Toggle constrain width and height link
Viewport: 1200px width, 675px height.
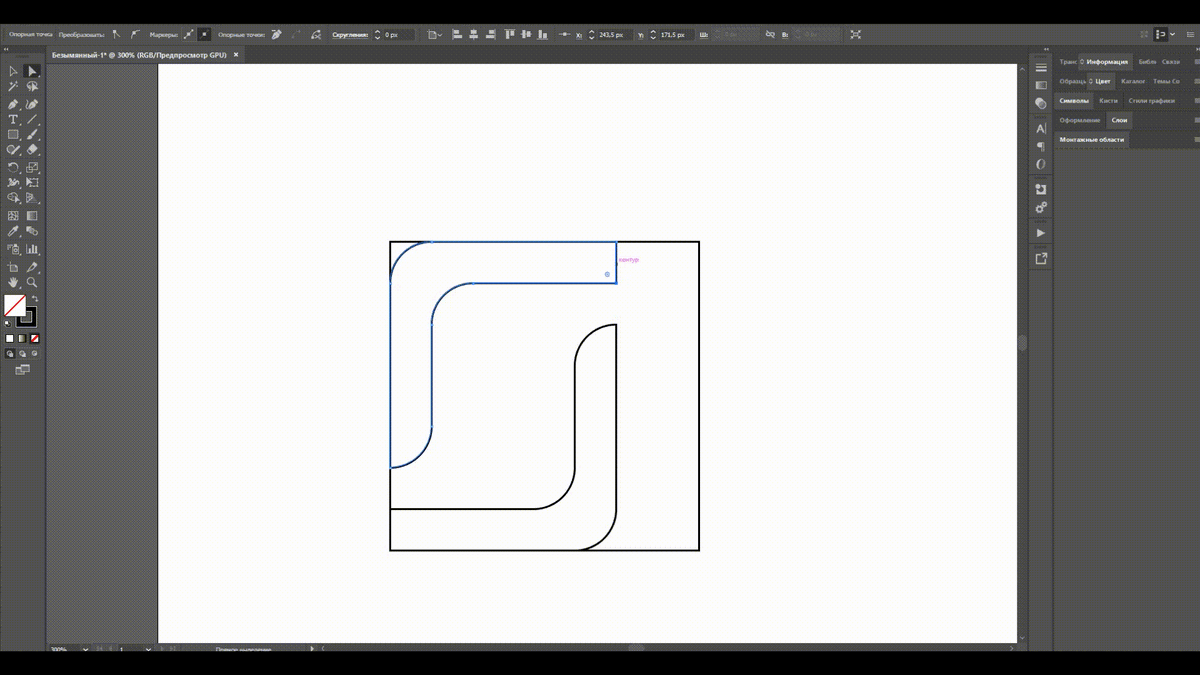(770, 34)
